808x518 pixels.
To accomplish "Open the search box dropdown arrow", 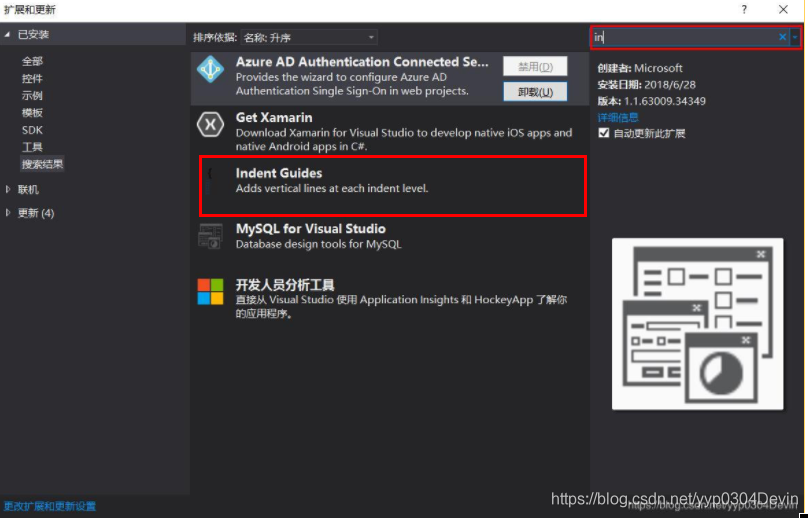I will (x=795, y=37).
